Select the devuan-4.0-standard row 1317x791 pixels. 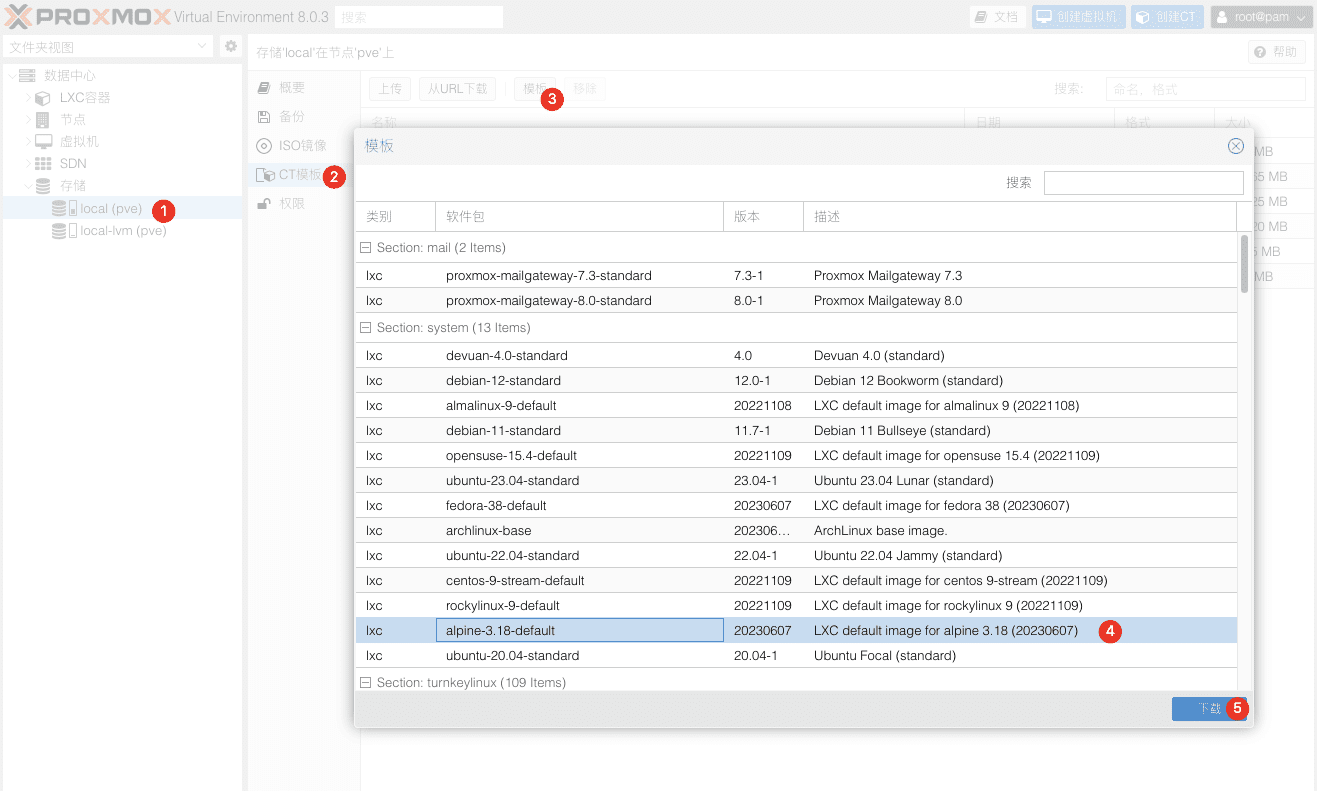pos(796,356)
